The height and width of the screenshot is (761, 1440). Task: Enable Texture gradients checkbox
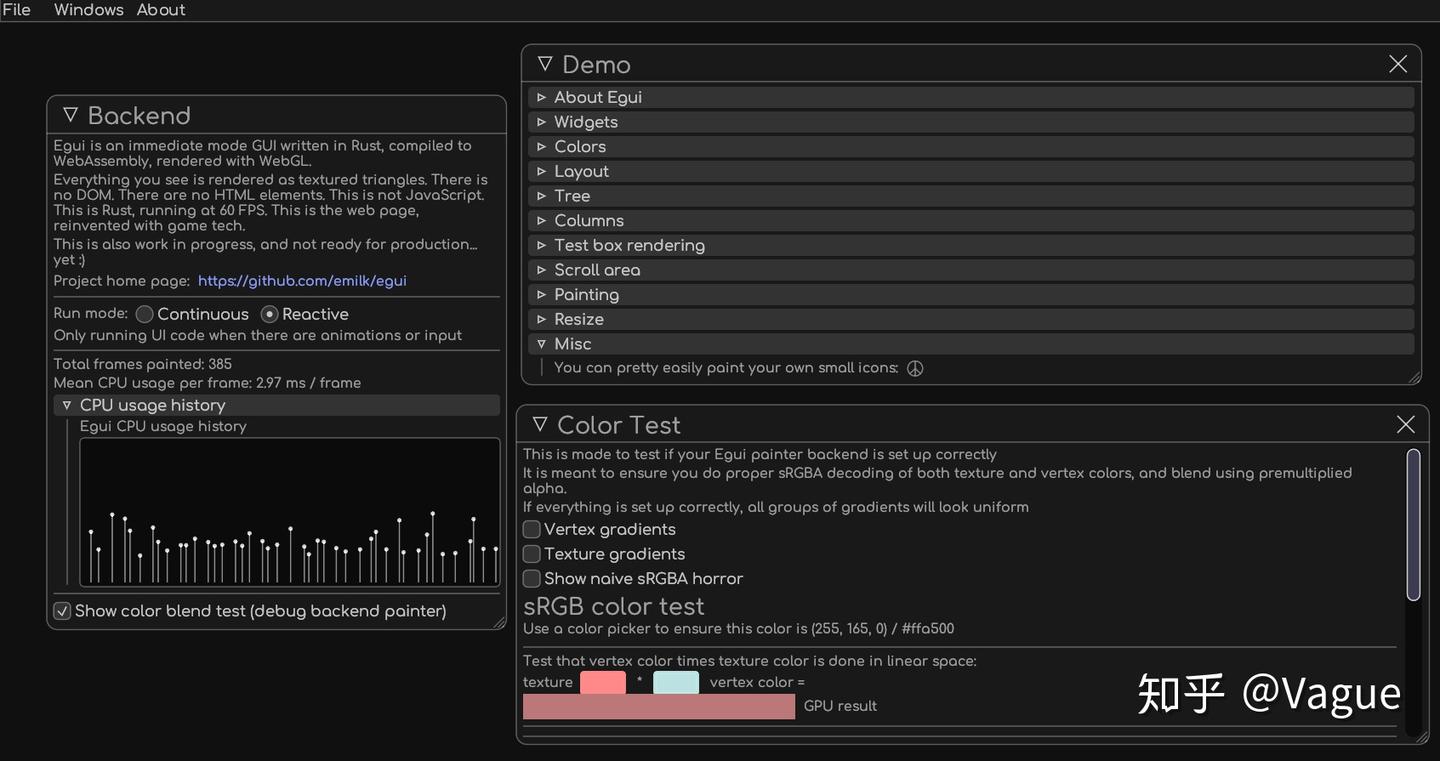(532, 554)
